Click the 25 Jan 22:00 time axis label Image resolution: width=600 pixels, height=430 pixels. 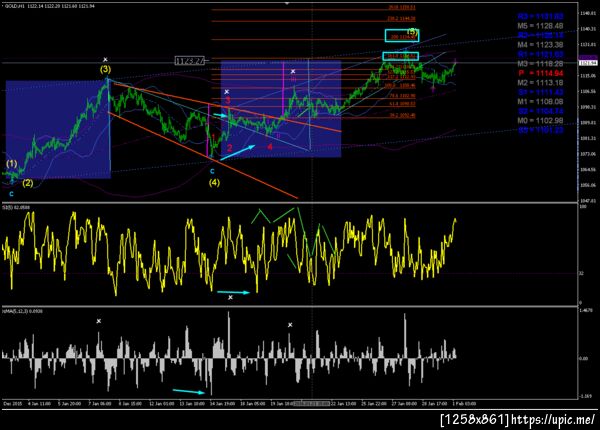coord(374,404)
